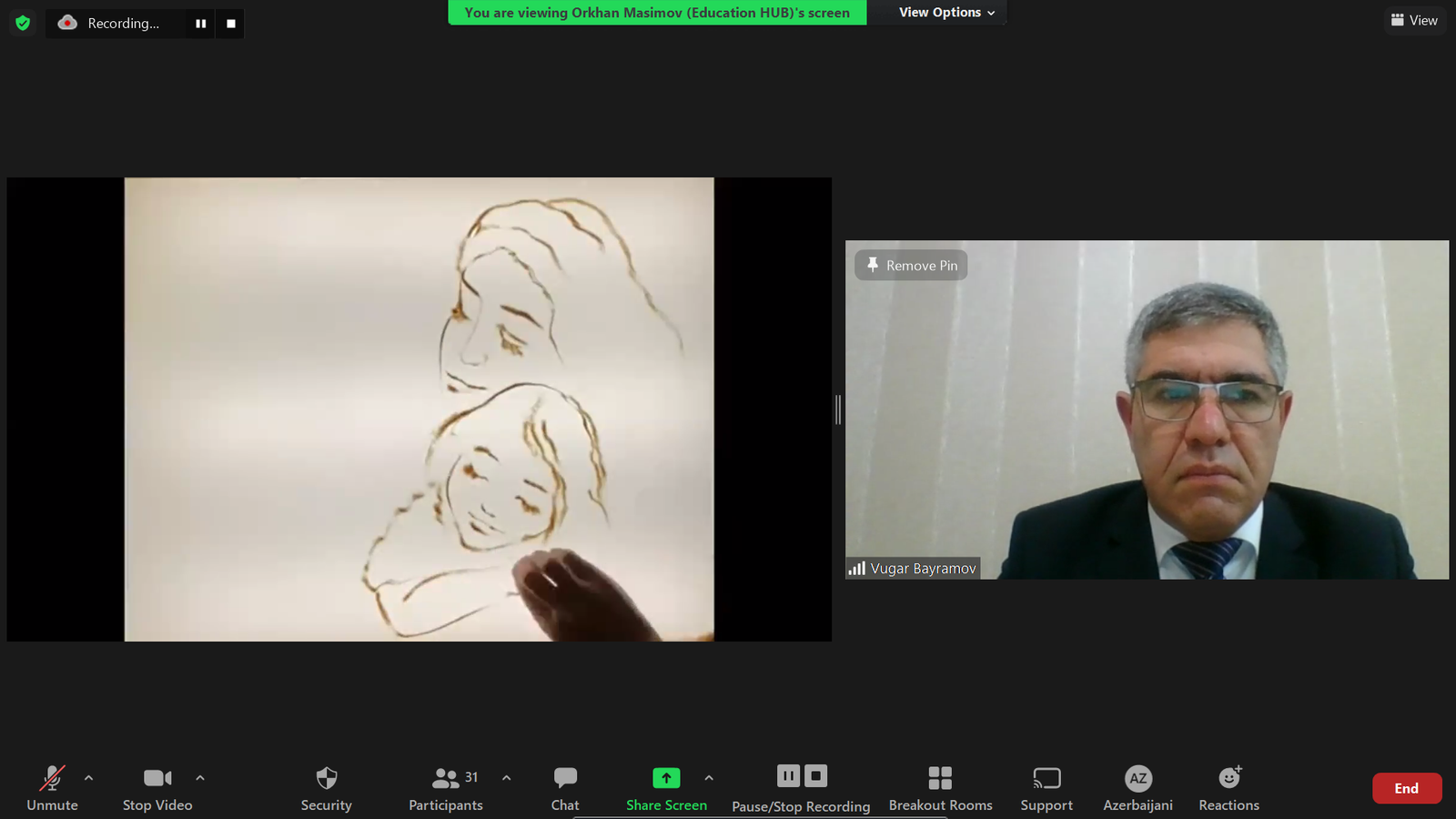Click the red End button
Screen dimensions: 1456x819
click(x=1406, y=788)
